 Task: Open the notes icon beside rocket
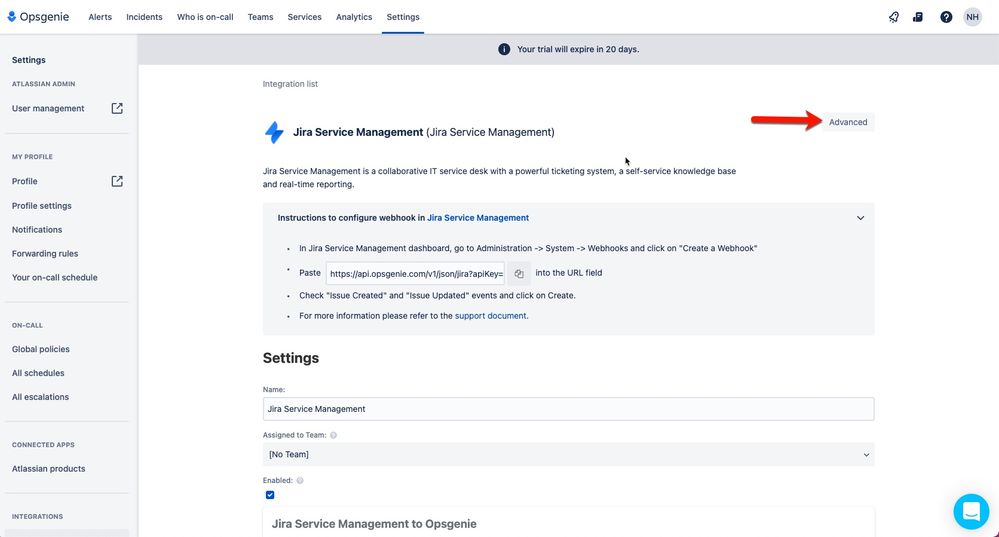coord(918,17)
